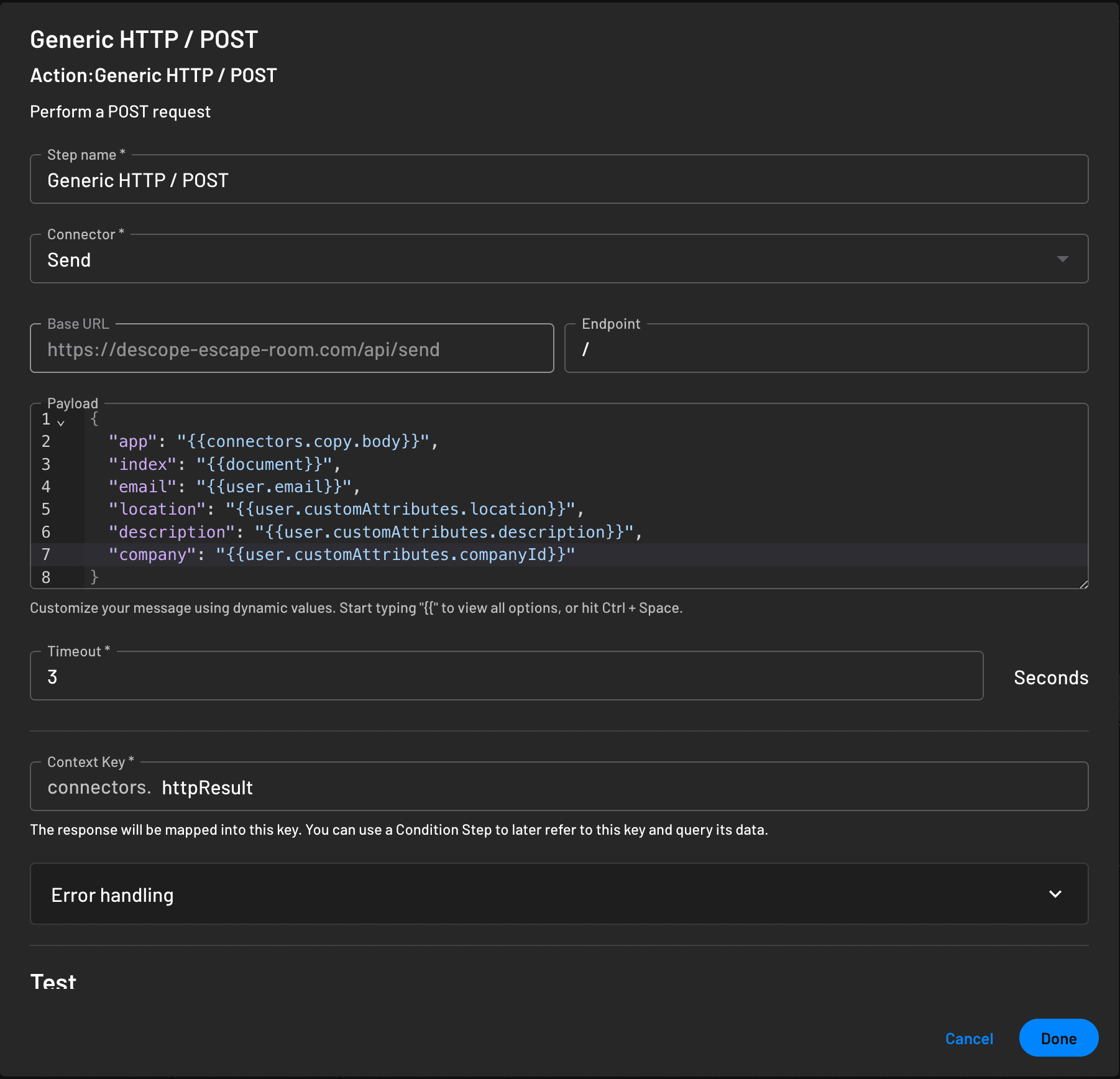Image resolution: width=1120 pixels, height=1079 pixels.
Task: Click closing brace on payload line 8
Action: click(x=94, y=577)
